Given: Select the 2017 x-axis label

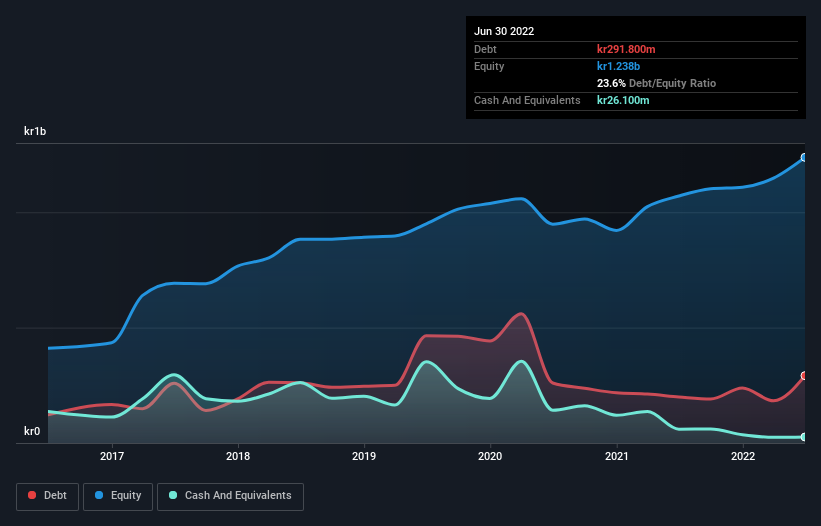Looking at the screenshot, I should coord(112,456).
